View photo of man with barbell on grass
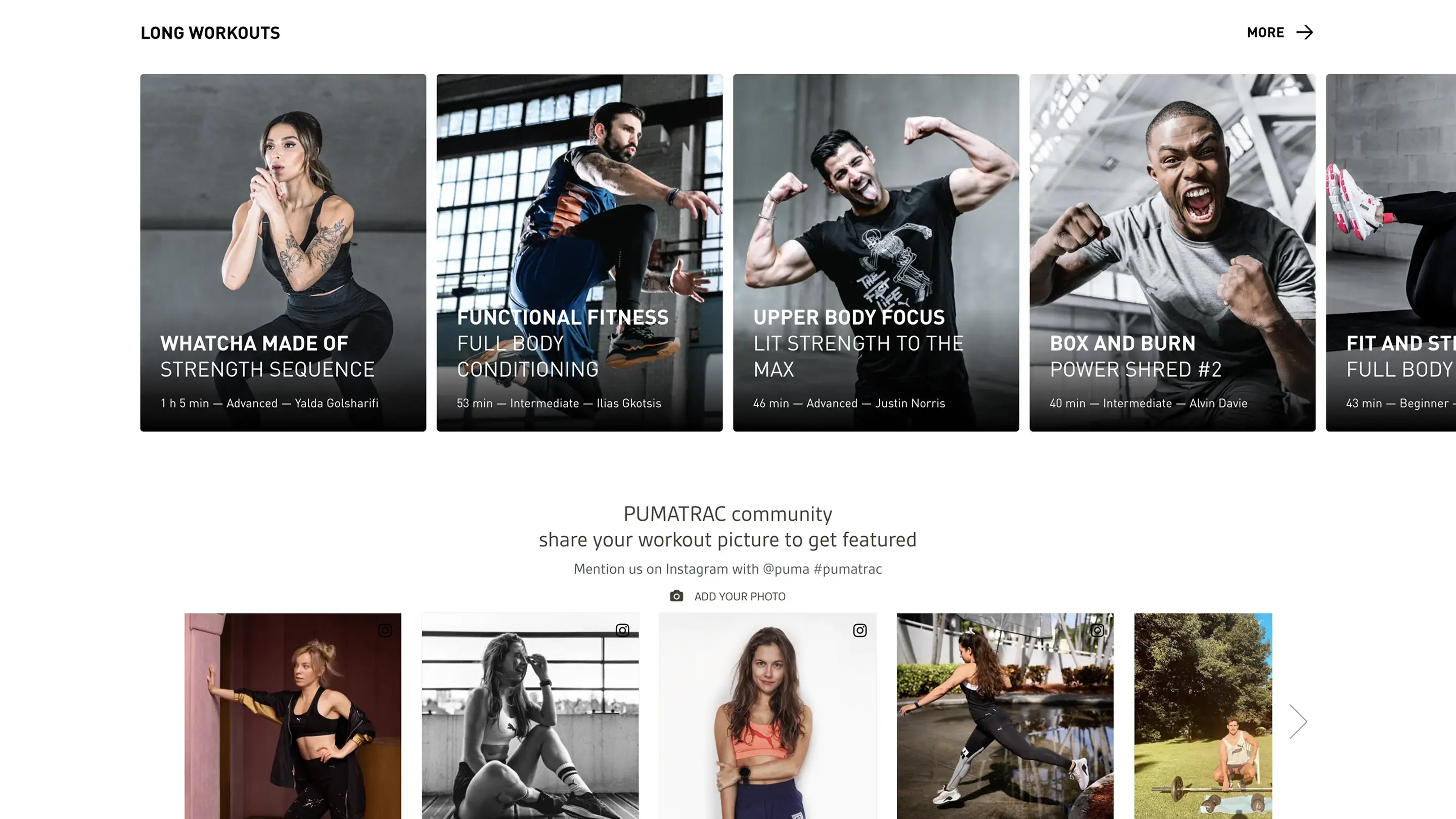1456x819 pixels. coord(1203,716)
